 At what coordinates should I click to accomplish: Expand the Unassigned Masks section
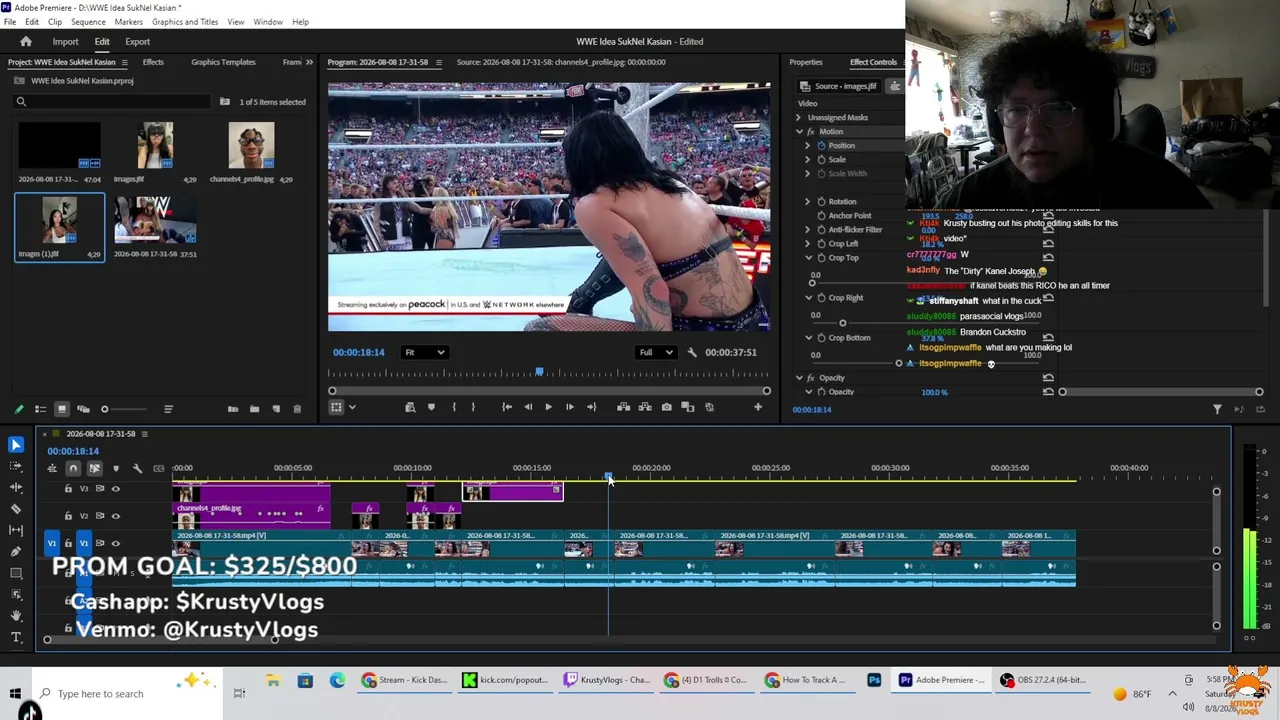coord(798,118)
